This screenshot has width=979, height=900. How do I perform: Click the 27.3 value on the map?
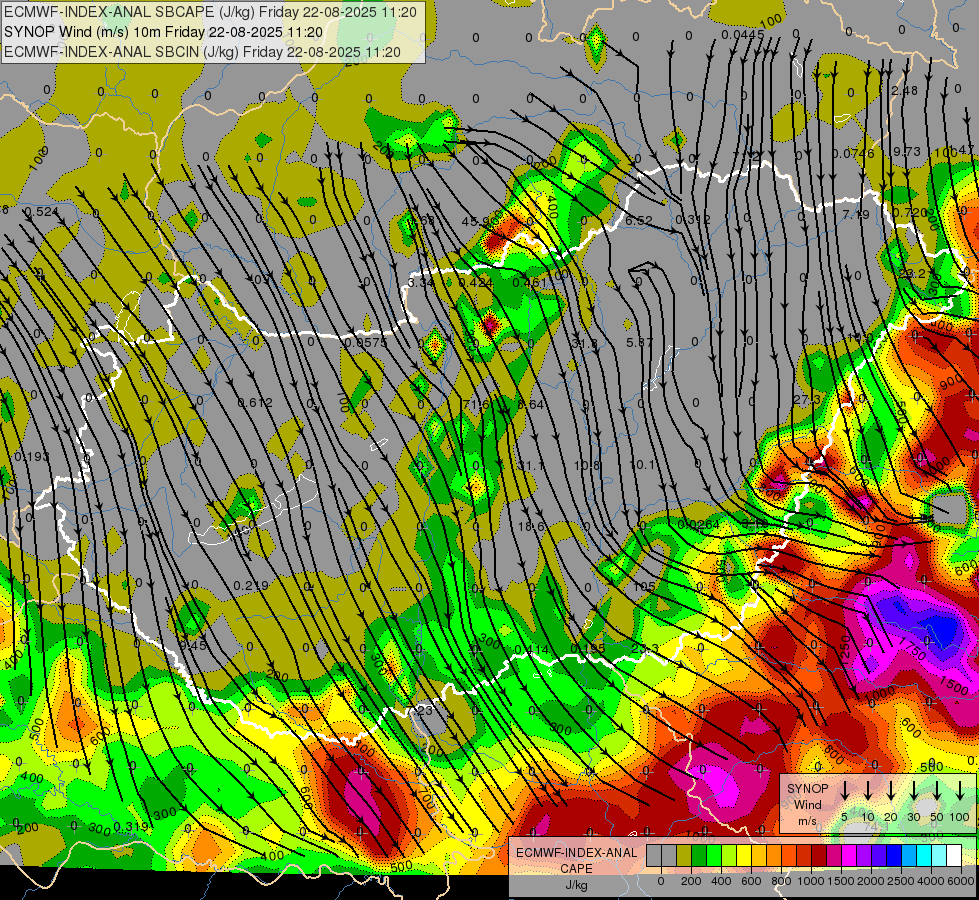tap(807, 399)
